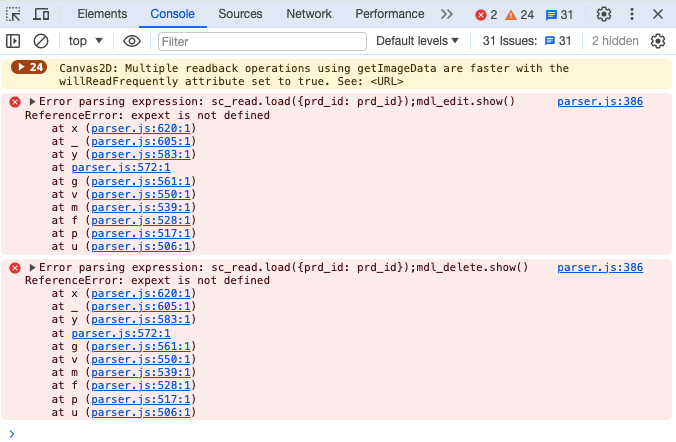Open parser.js:386 source link of mdl_edit error
The height and width of the screenshot is (442, 676).
coord(600,102)
